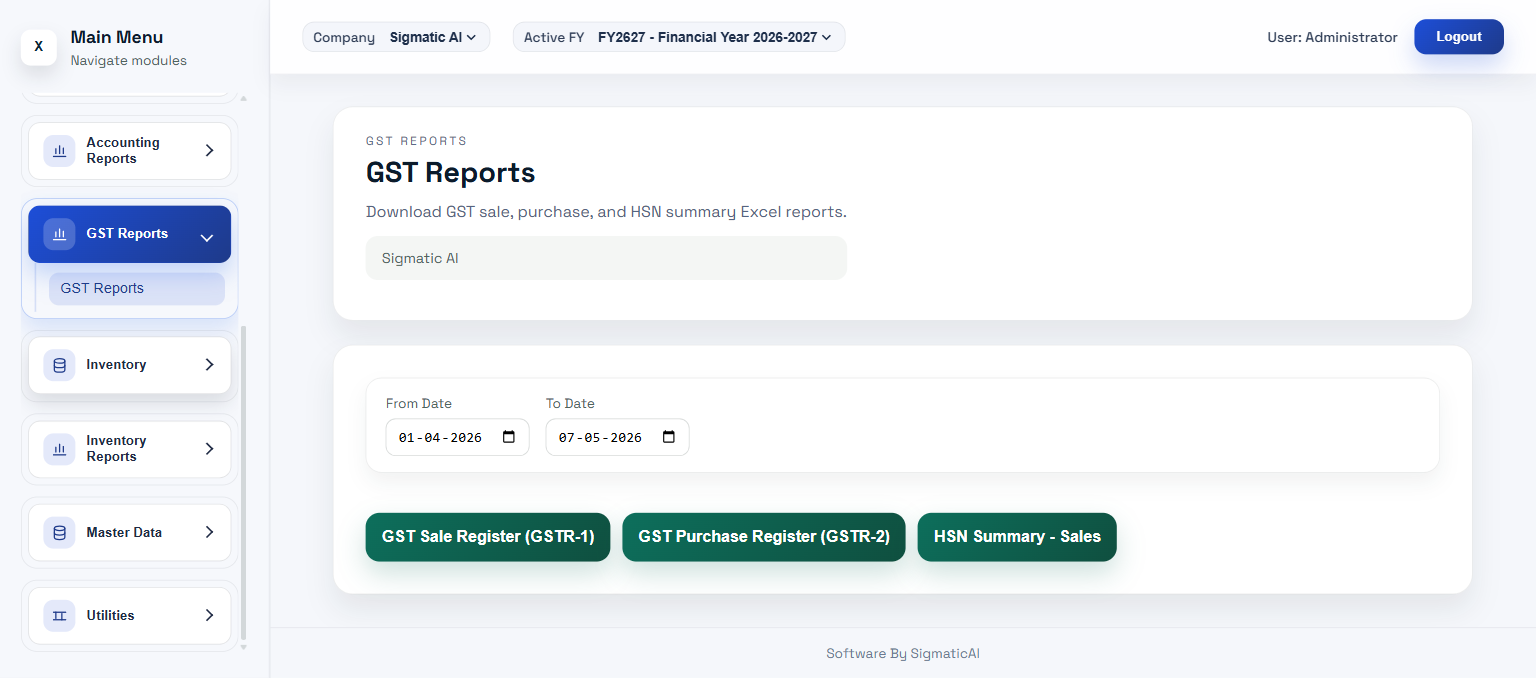
Task: Expand the Accounting Reports chevron
Action: 209,151
